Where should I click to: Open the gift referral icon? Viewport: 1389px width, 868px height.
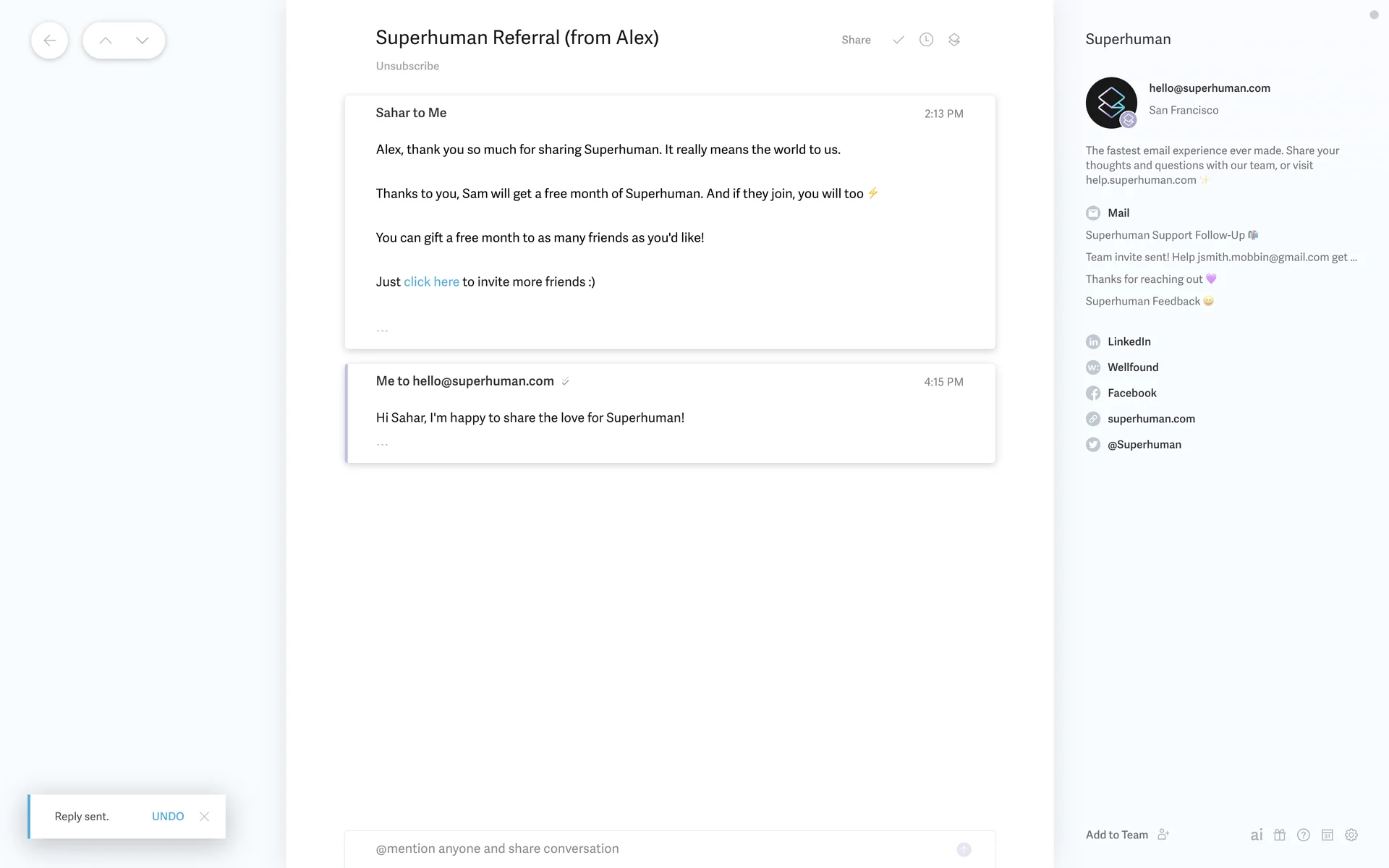(1280, 835)
